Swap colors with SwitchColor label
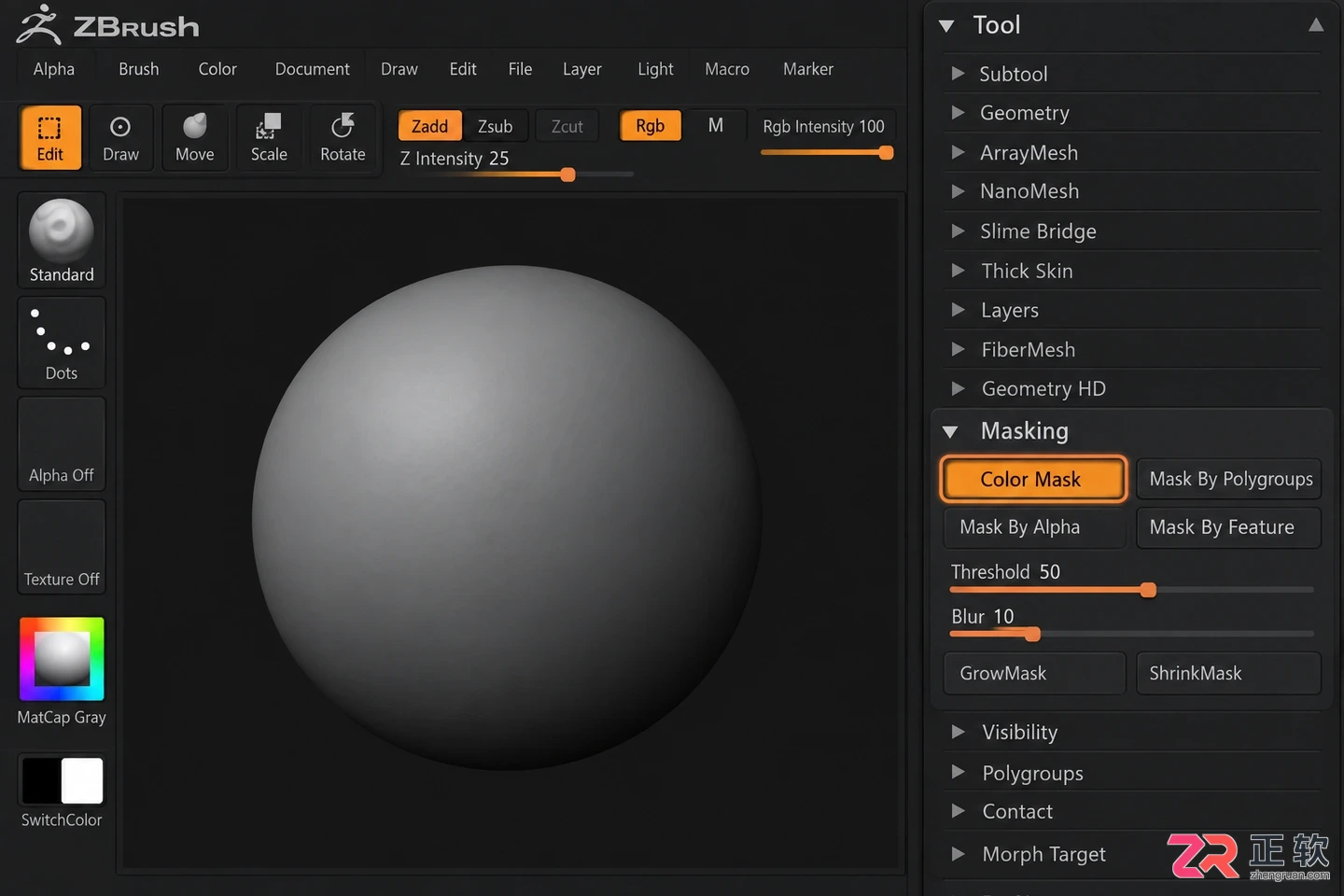This screenshot has width=1344, height=896. pyautogui.click(x=62, y=819)
